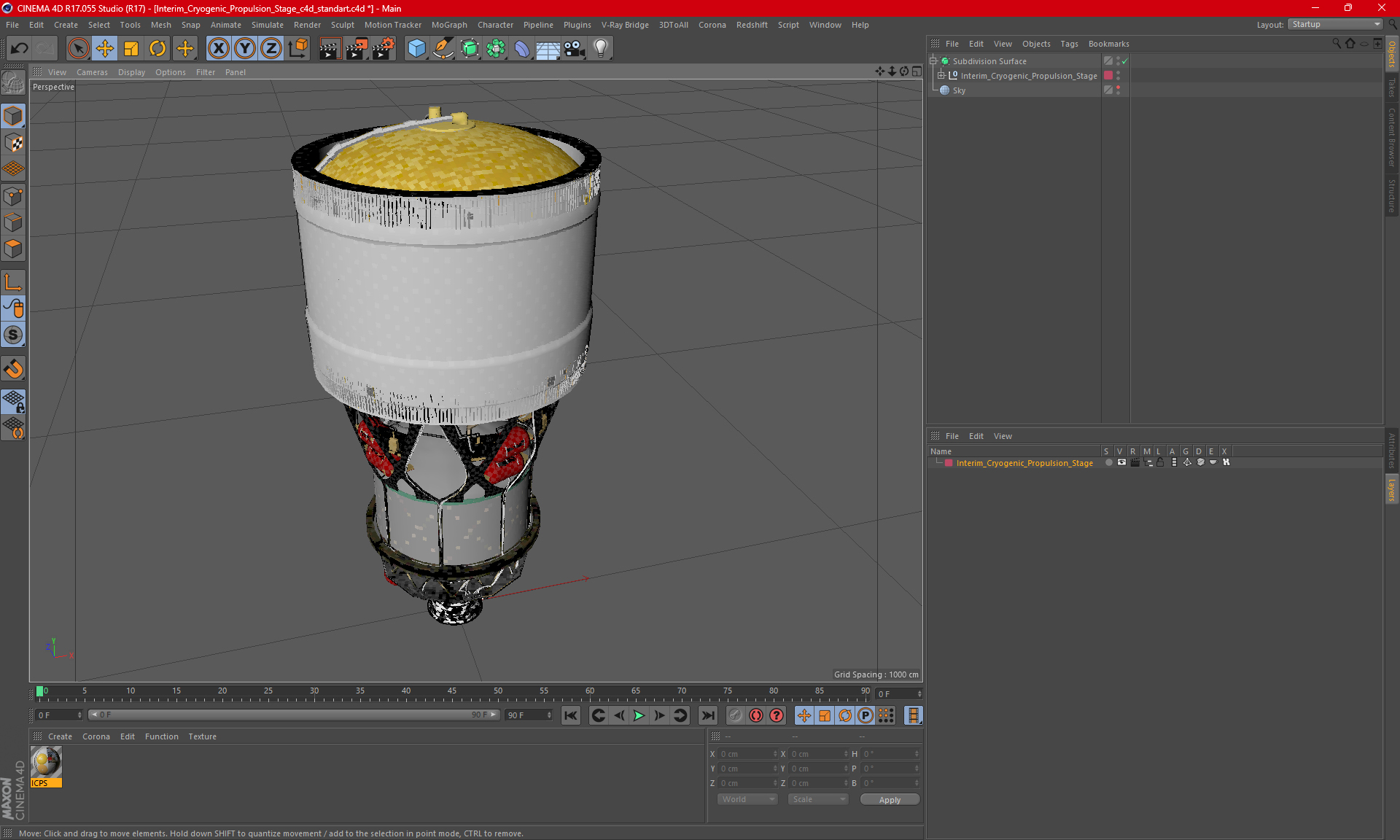Image resolution: width=1400 pixels, height=840 pixels.
Task: Toggle layer visibility for Interim_Cryogenic_Propulsion_Stage layer
Action: 1121,462
